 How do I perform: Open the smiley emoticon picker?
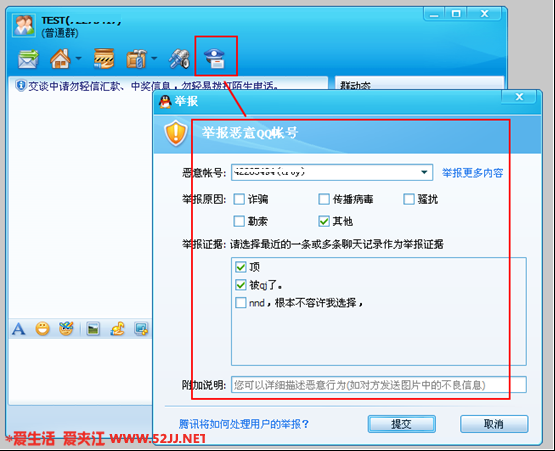coord(42,329)
